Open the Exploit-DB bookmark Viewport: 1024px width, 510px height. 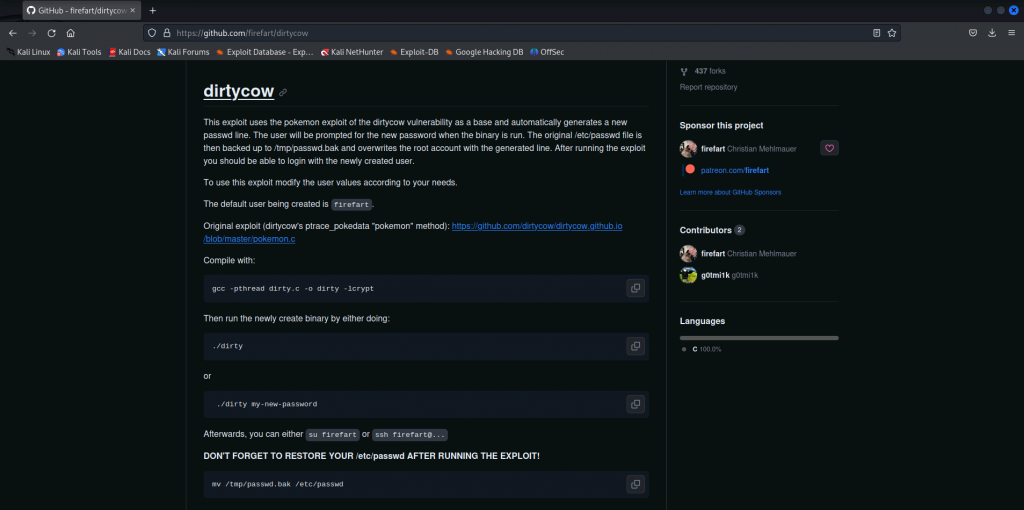coord(414,52)
